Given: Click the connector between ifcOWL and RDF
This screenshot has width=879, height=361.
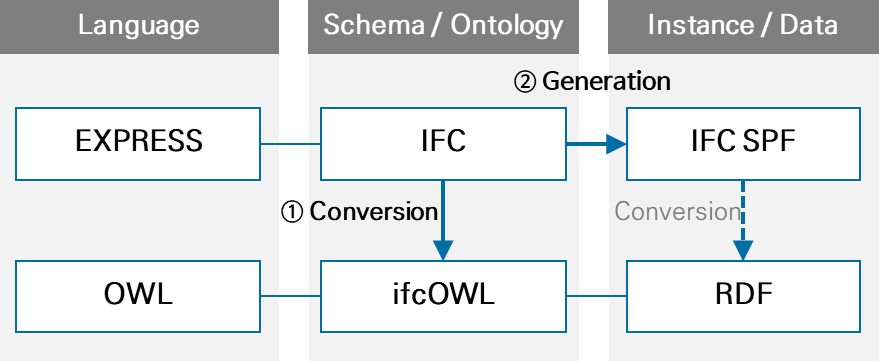Looking at the screenshot, I should coord(596,296).
